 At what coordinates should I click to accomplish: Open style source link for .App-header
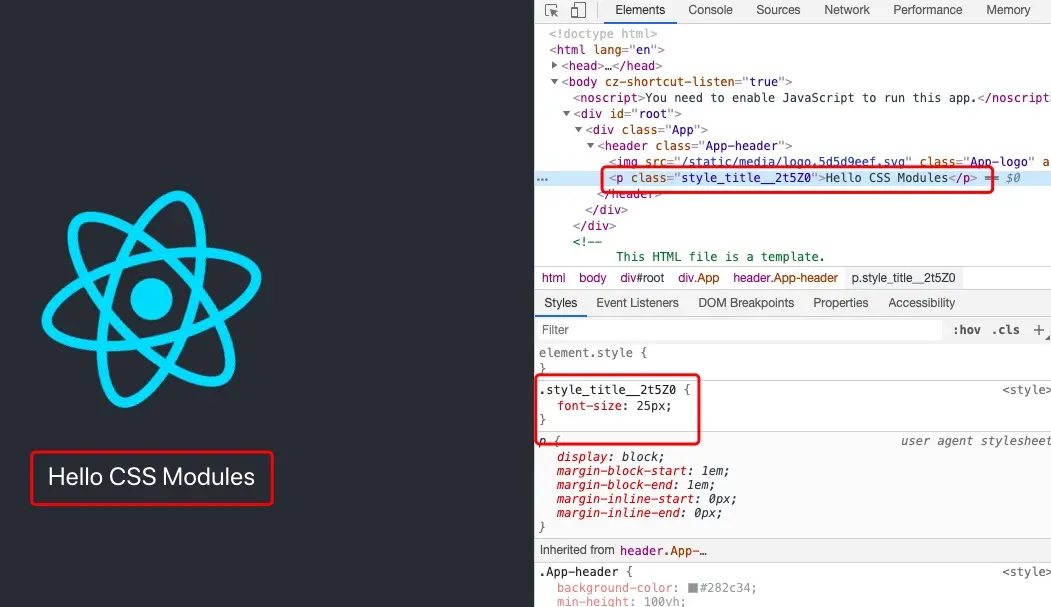point(1026,572)
